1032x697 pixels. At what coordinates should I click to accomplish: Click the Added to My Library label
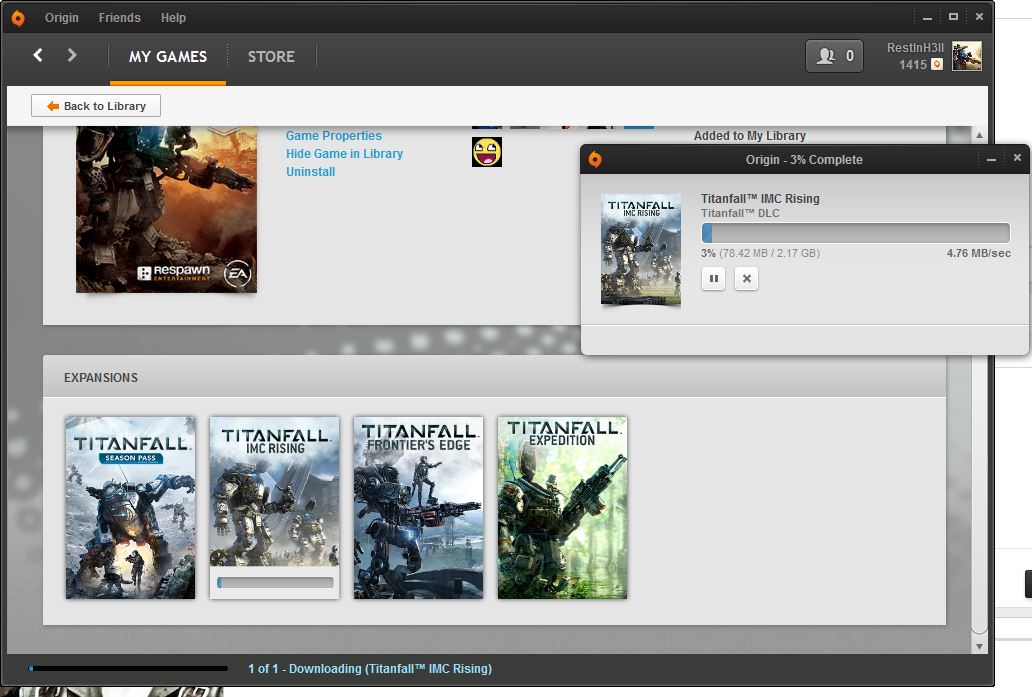[x=750, y=136]
